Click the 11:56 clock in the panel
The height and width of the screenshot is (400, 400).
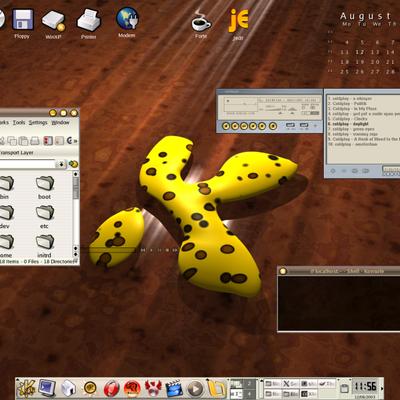click(x=365, y=387)
